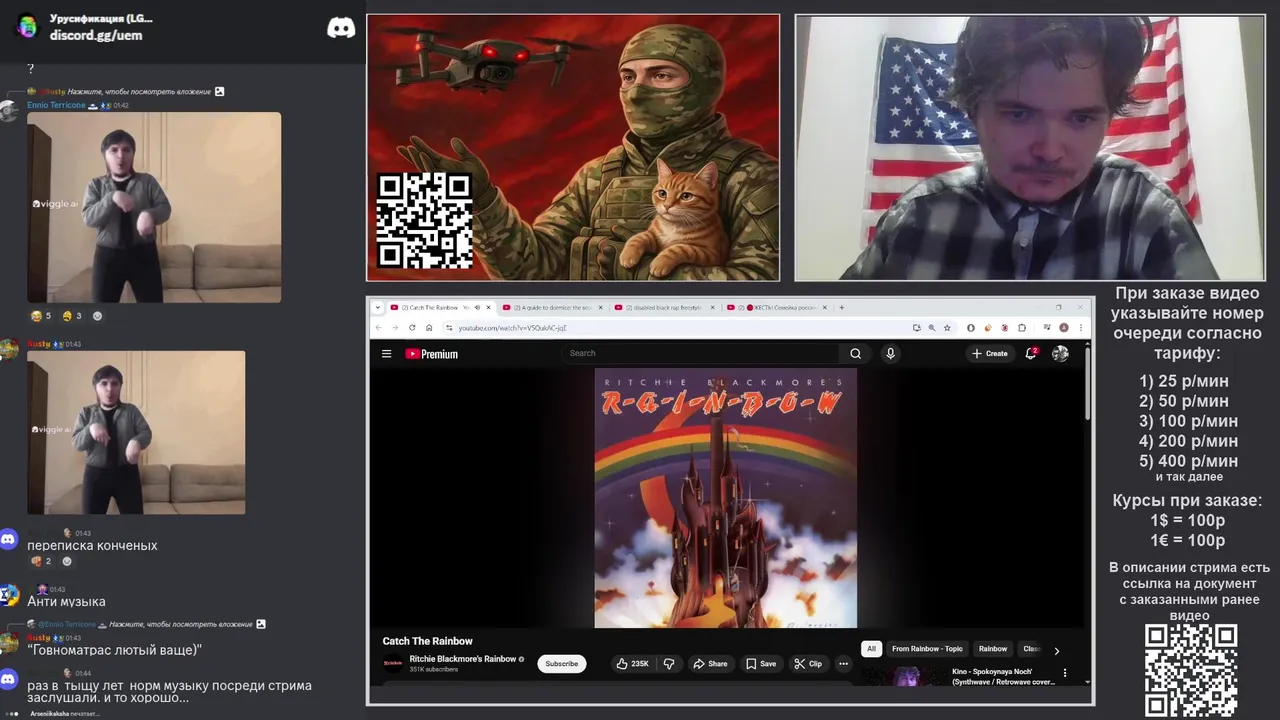1280x720 pixels.
Task: Select the 'From Rainbow - Topic' chip
Action: (x=927, y=649)
